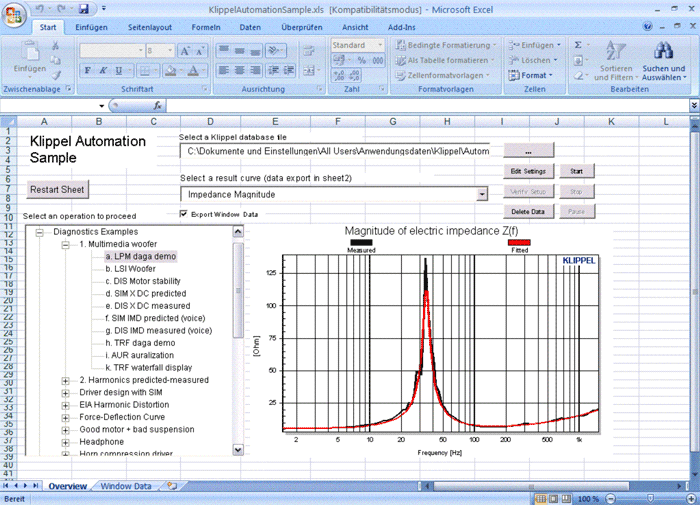Click the Copy icon in Zwischenablage group
700x505 pixels.
[x=55, y=60]
